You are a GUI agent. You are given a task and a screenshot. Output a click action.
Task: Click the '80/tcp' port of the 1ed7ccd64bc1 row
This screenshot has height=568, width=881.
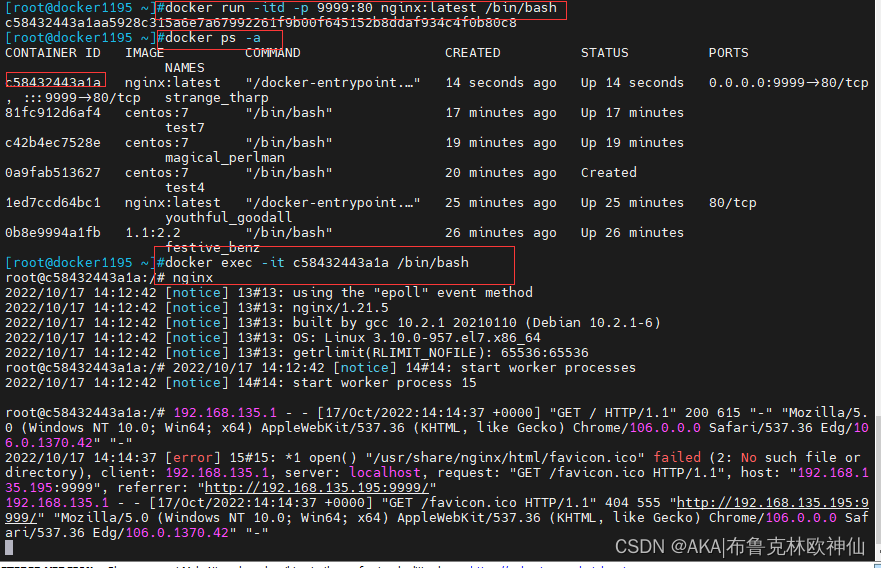[x=733, y=203]
